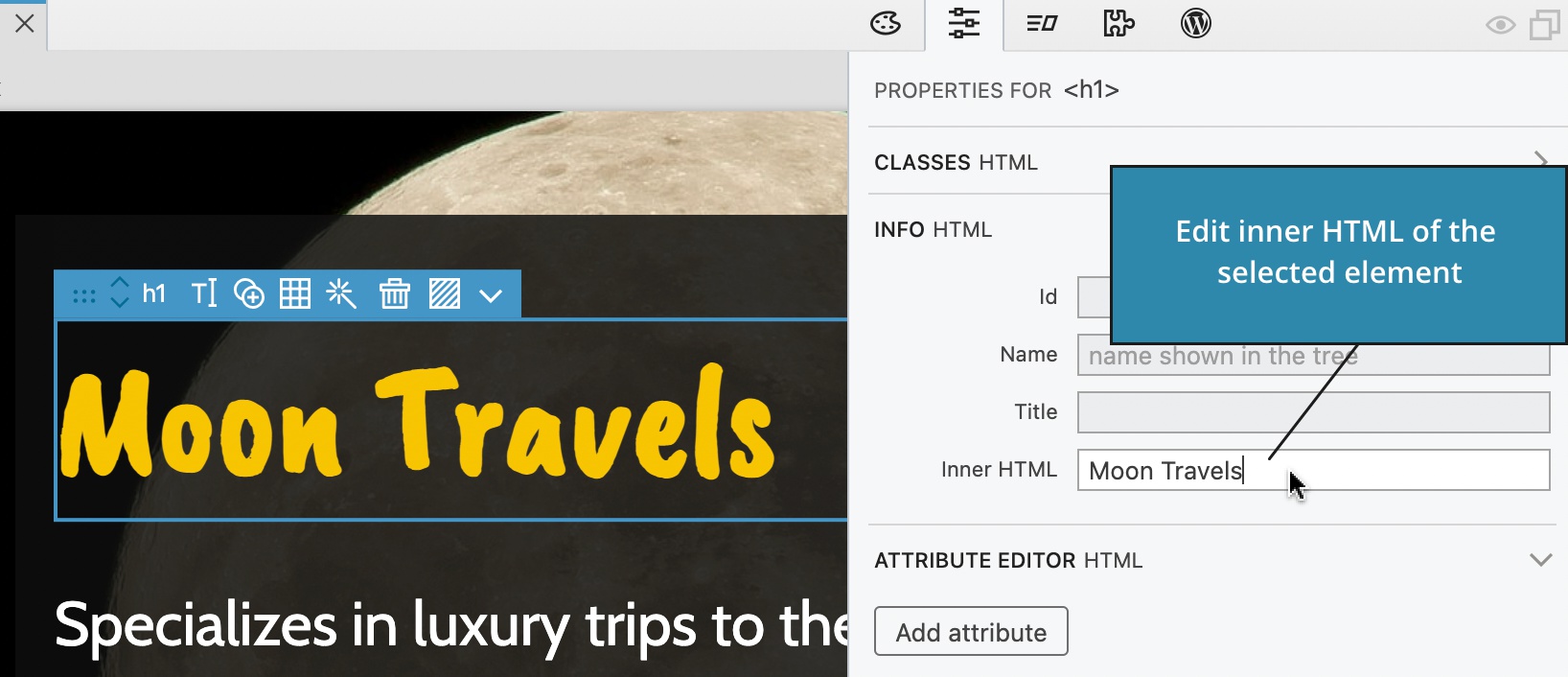Click the sparkle actions icon in h1 toolbar
1568x677 pixels.
pyautogui.click(x=341, y=293)
